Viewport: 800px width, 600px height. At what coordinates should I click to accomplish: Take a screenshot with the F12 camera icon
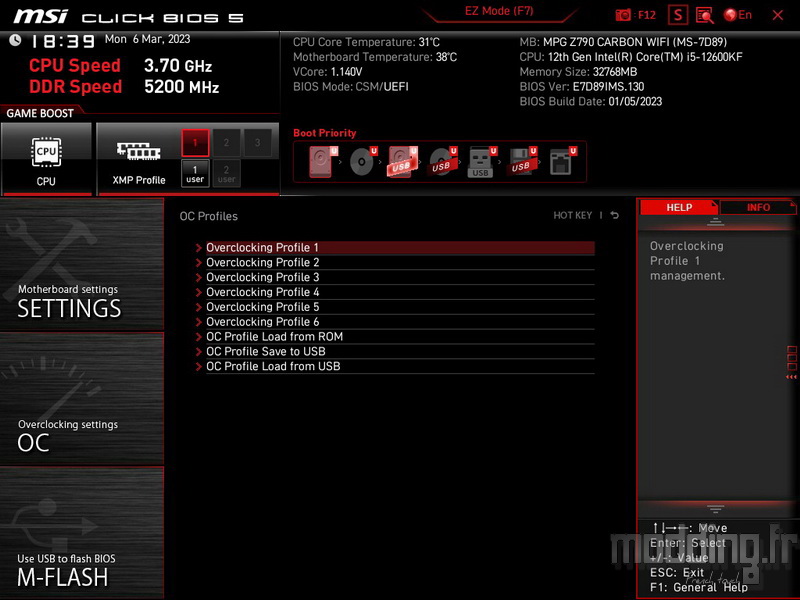(x=635, y=15)
